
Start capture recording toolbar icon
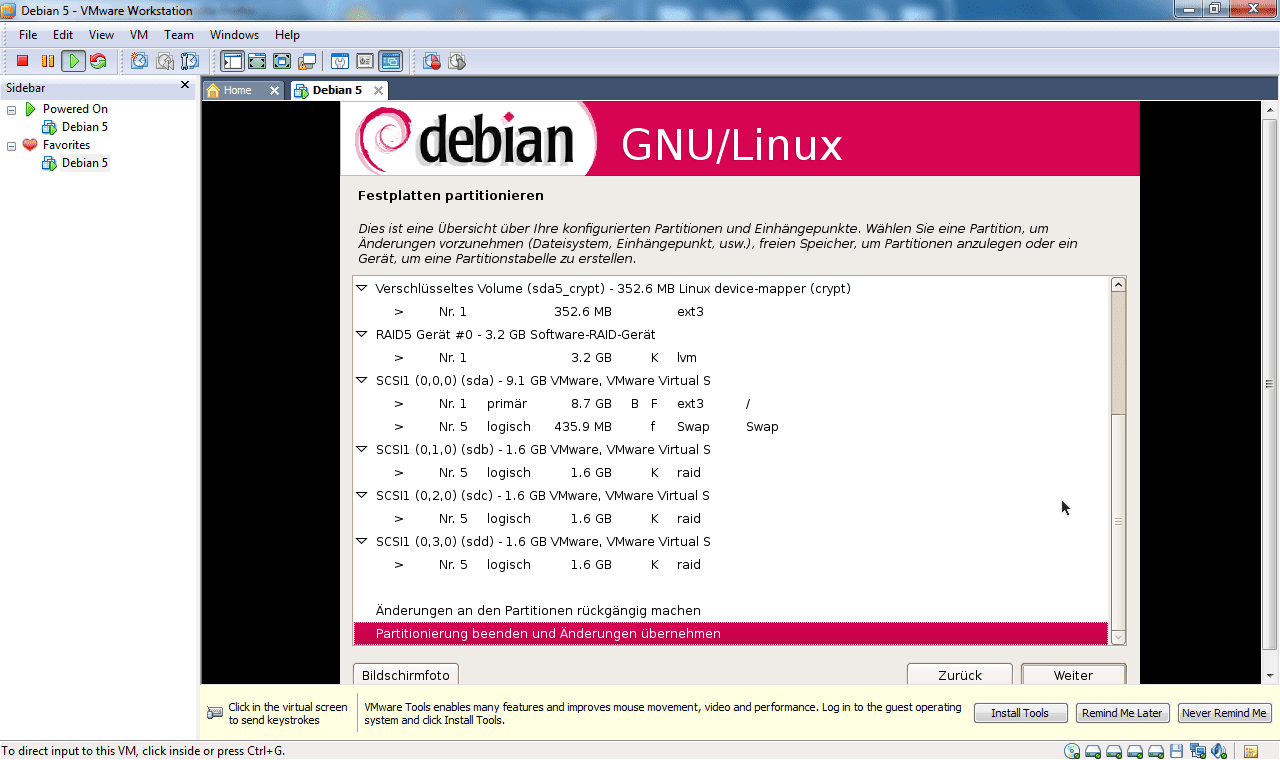[432, 61]
